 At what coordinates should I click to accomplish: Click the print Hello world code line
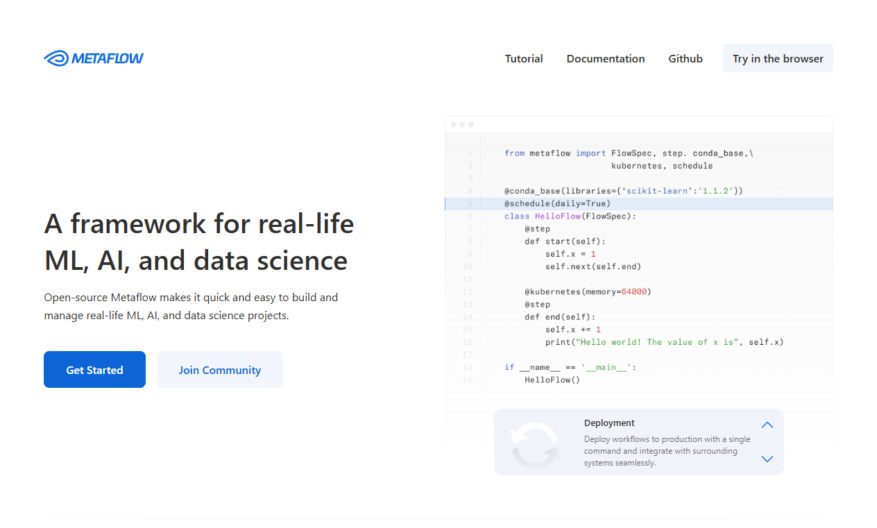[x=664, y=342]
